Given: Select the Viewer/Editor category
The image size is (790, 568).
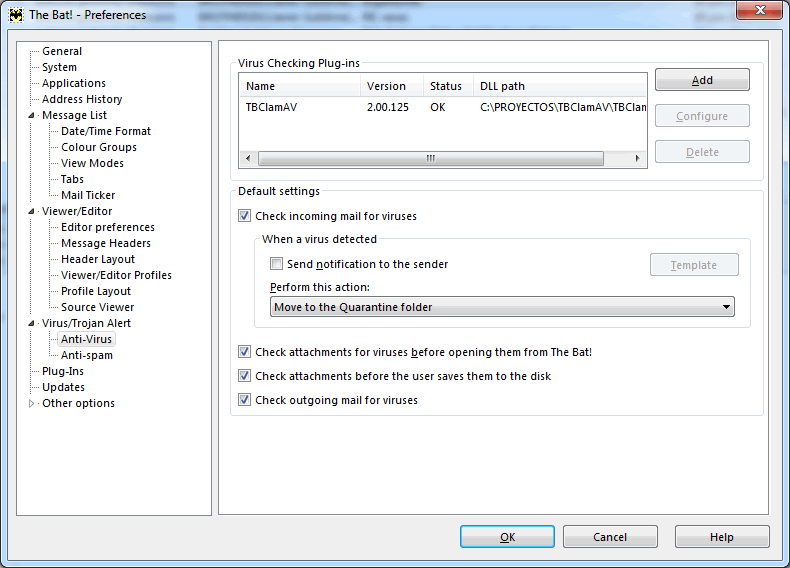Looking at the screenshot, I should (x=77, y=211).
